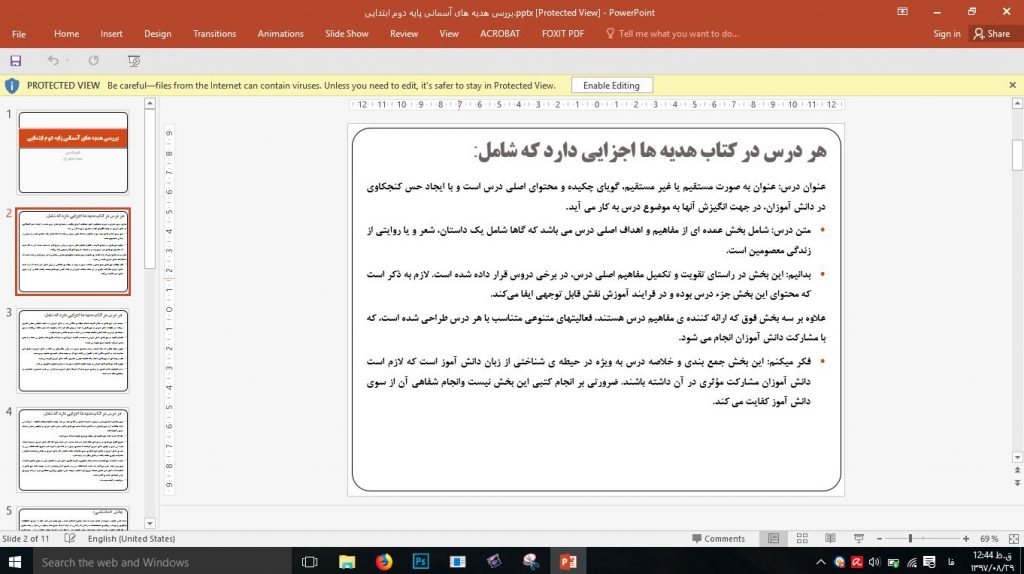The width and height of the screenshot is (1024, 574).
Task: Start Slide Show from status bar icon
Action: pos(857,539)
